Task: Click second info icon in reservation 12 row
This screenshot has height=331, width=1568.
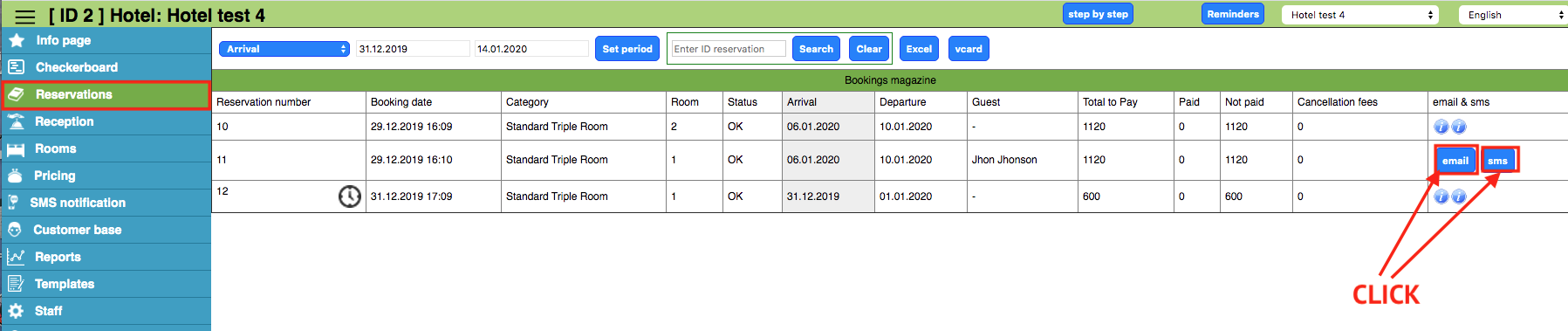Action: [x=1458, y=197]
